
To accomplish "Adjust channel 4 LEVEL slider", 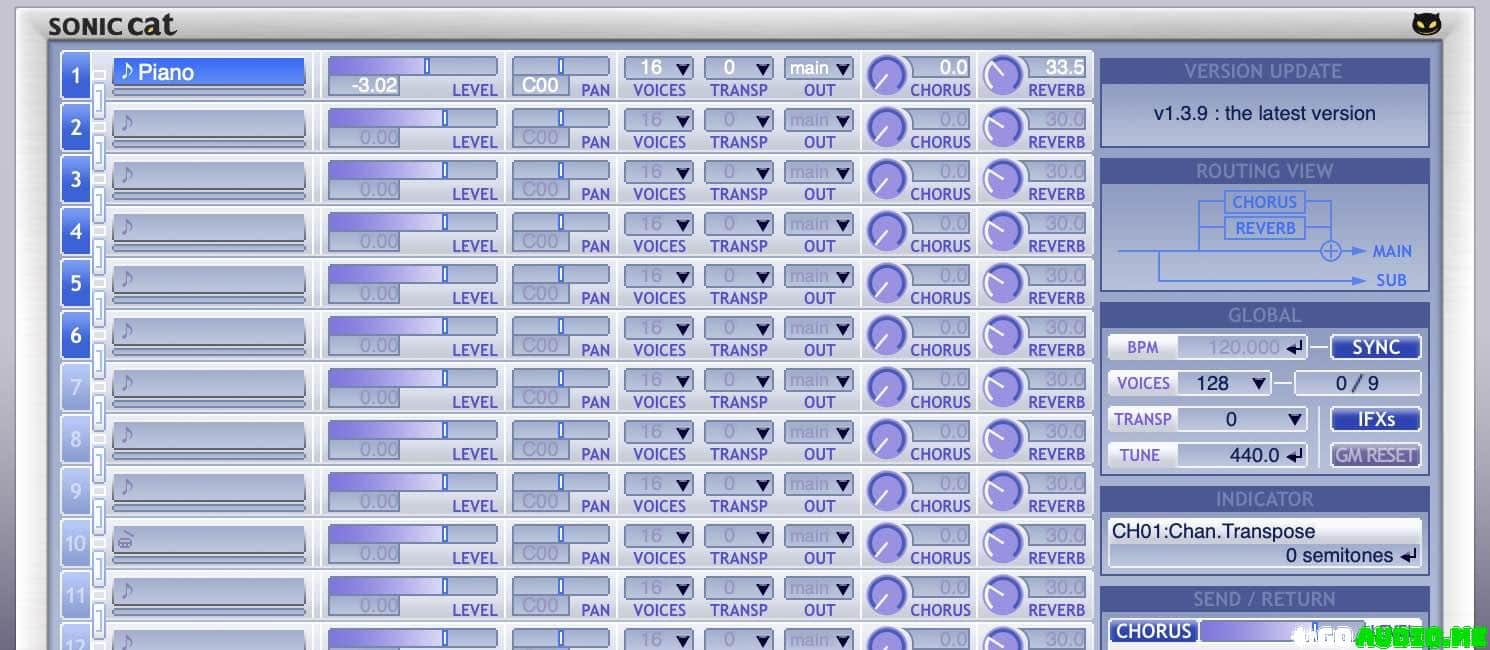I will (412, 222).
